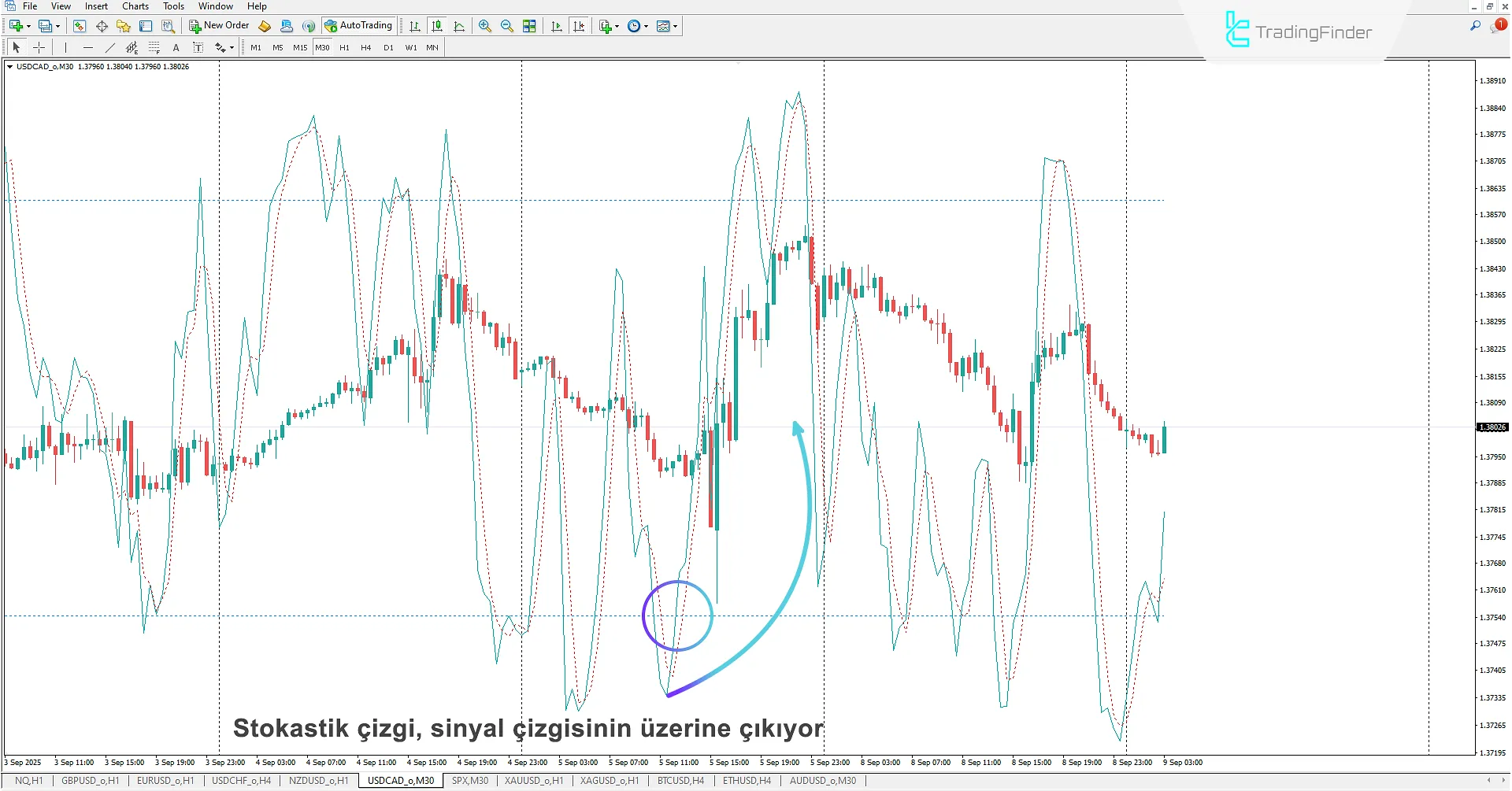Viewport: 1512px width, 791px height.
Task: Switch to the XAUUSD_o,H1 chart tab
Action: [533, 781]
